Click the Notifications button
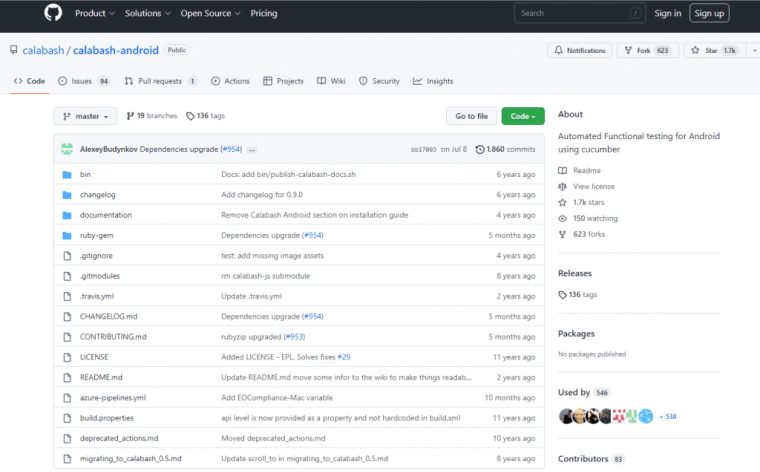Viewport: 760px width, 472px height. (580, 50)
